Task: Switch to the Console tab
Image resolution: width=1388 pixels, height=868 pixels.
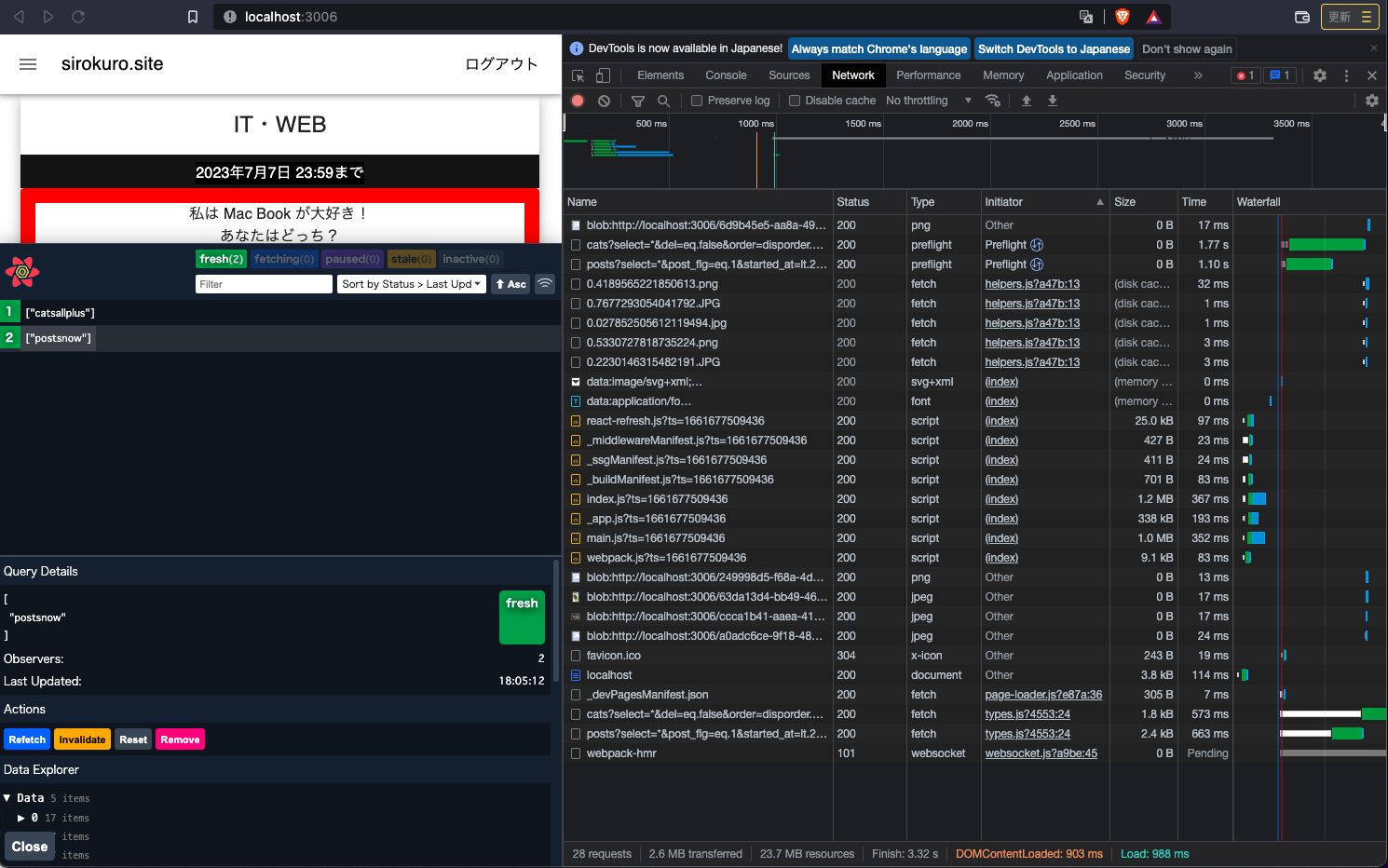Action: pos(726,75)
